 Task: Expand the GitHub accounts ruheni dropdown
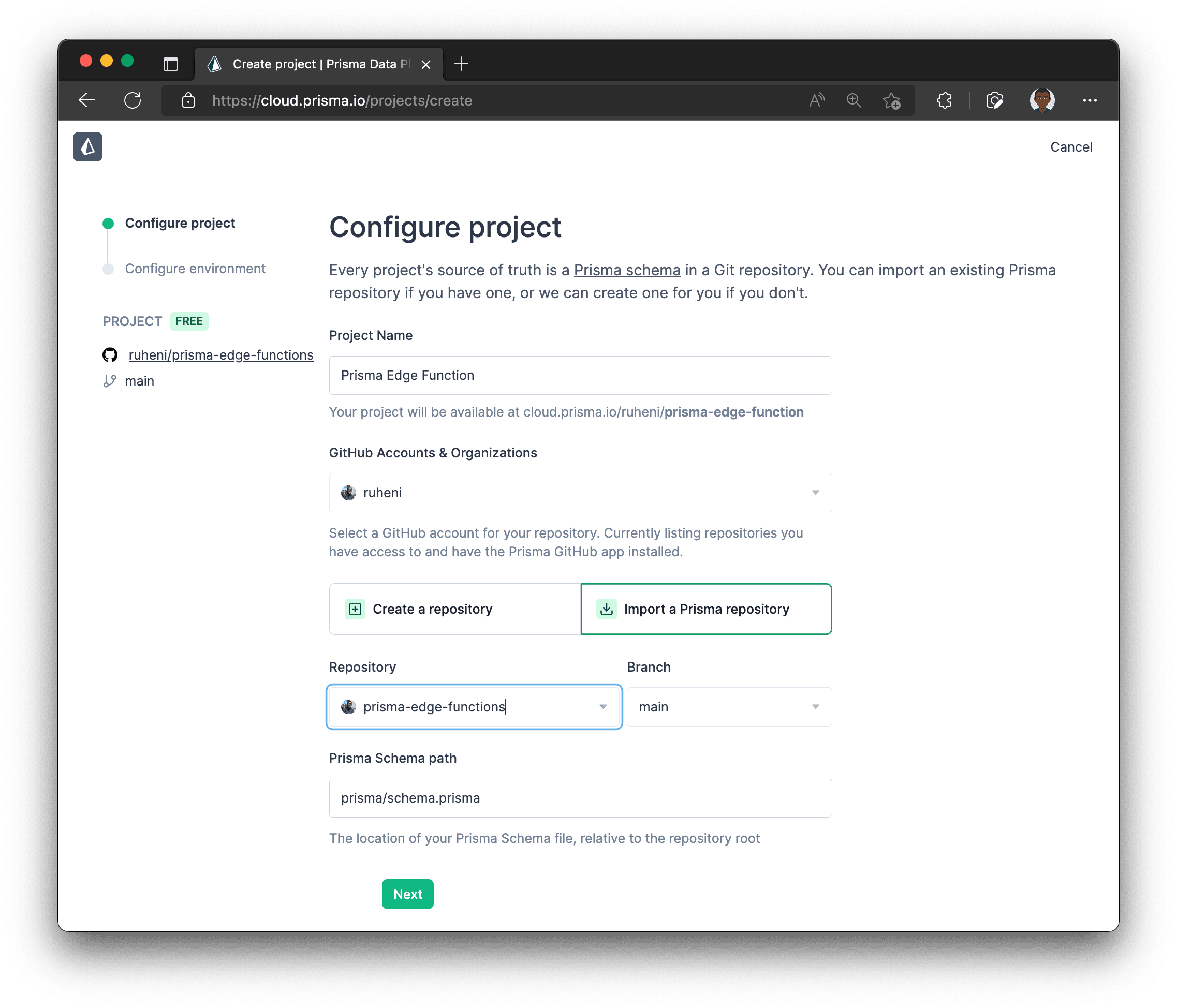(x=580, y=493)
